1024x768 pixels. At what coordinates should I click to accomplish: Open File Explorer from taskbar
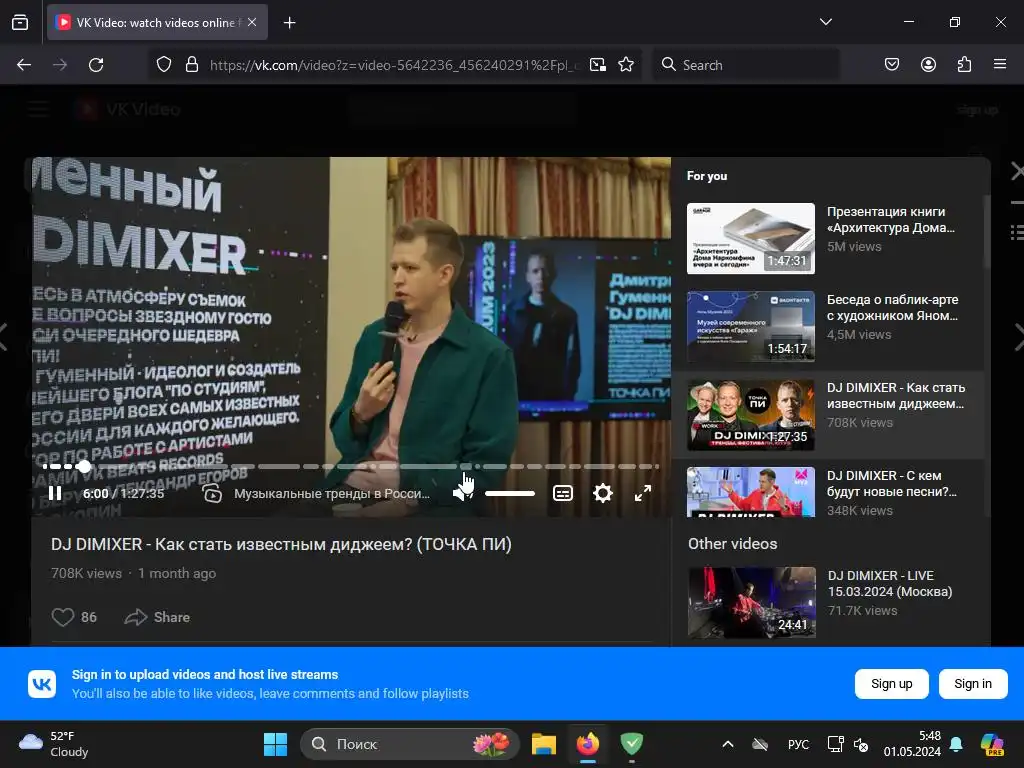(x=543, y=744)
